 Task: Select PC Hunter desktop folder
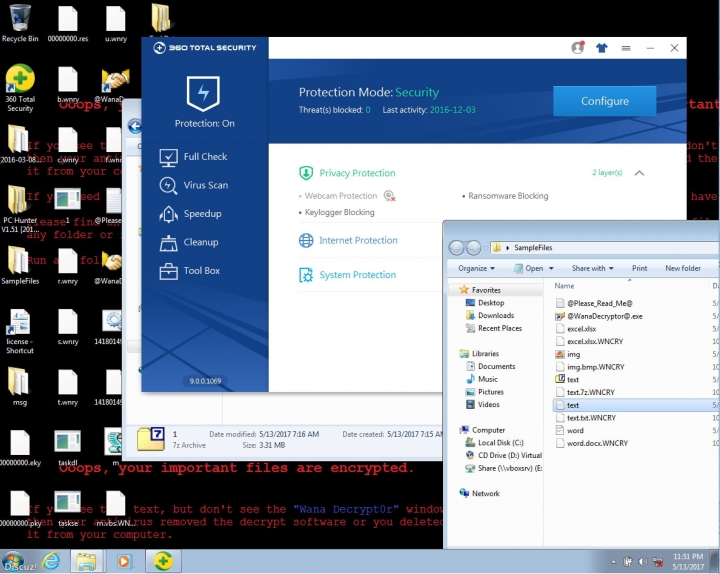tap(20, 209)
